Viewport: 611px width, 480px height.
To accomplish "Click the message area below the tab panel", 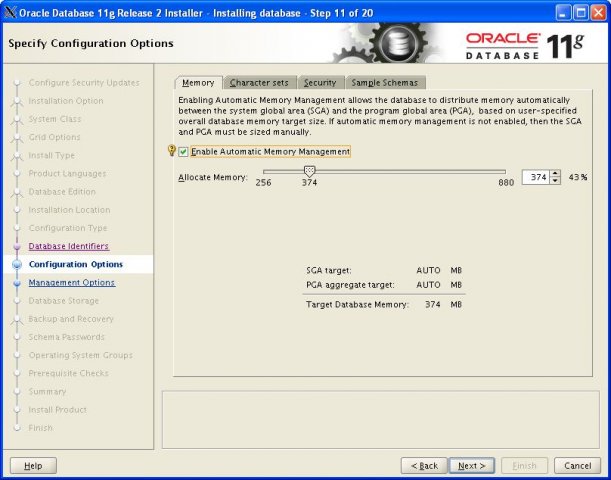I will pos(381,420).
